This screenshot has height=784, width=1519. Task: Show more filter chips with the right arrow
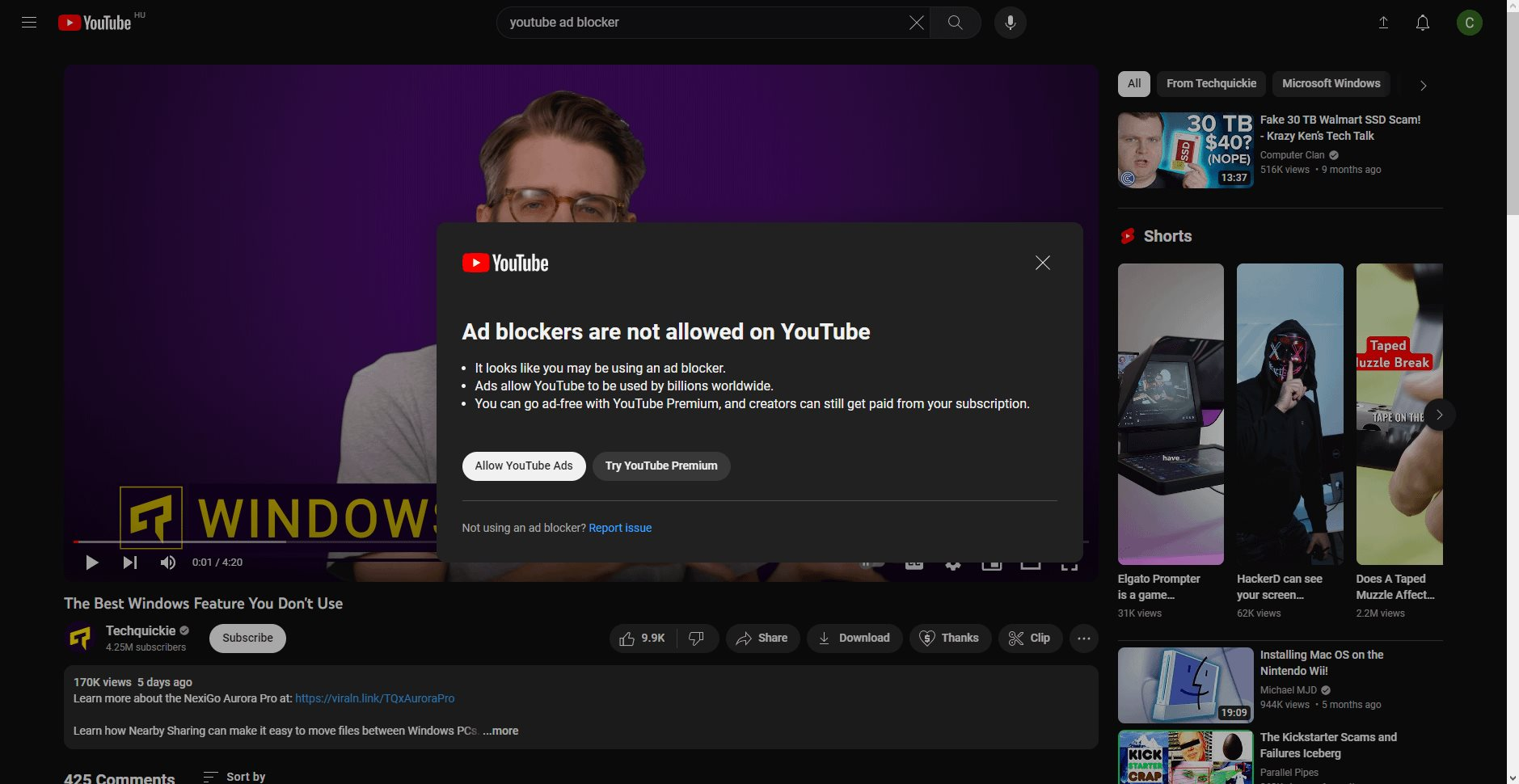(x=1424, y=85)
